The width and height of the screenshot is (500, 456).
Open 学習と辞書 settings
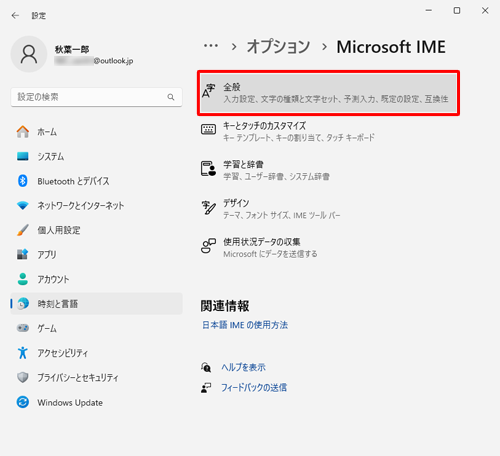tap(328, 170)
